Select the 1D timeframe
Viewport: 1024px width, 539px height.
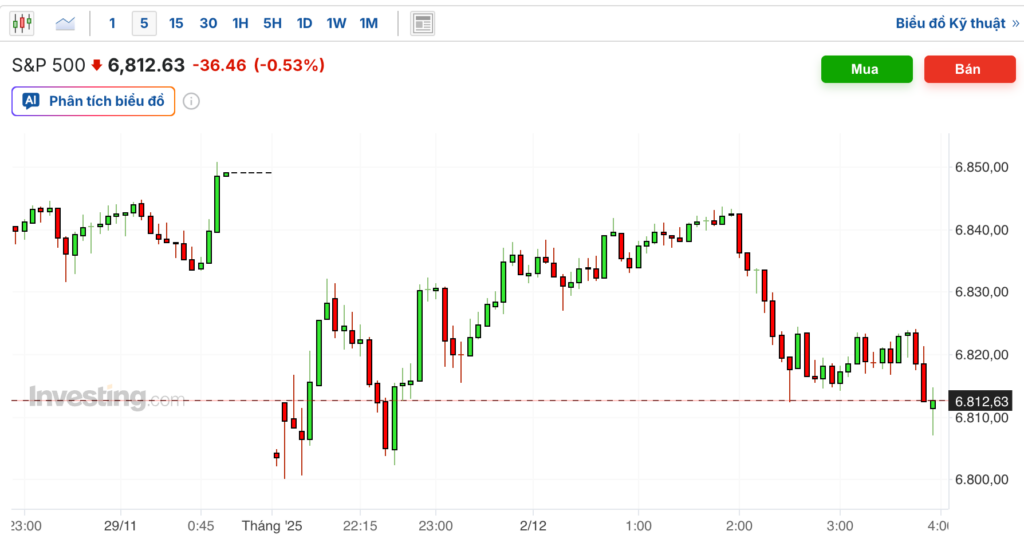coord(304,22)
